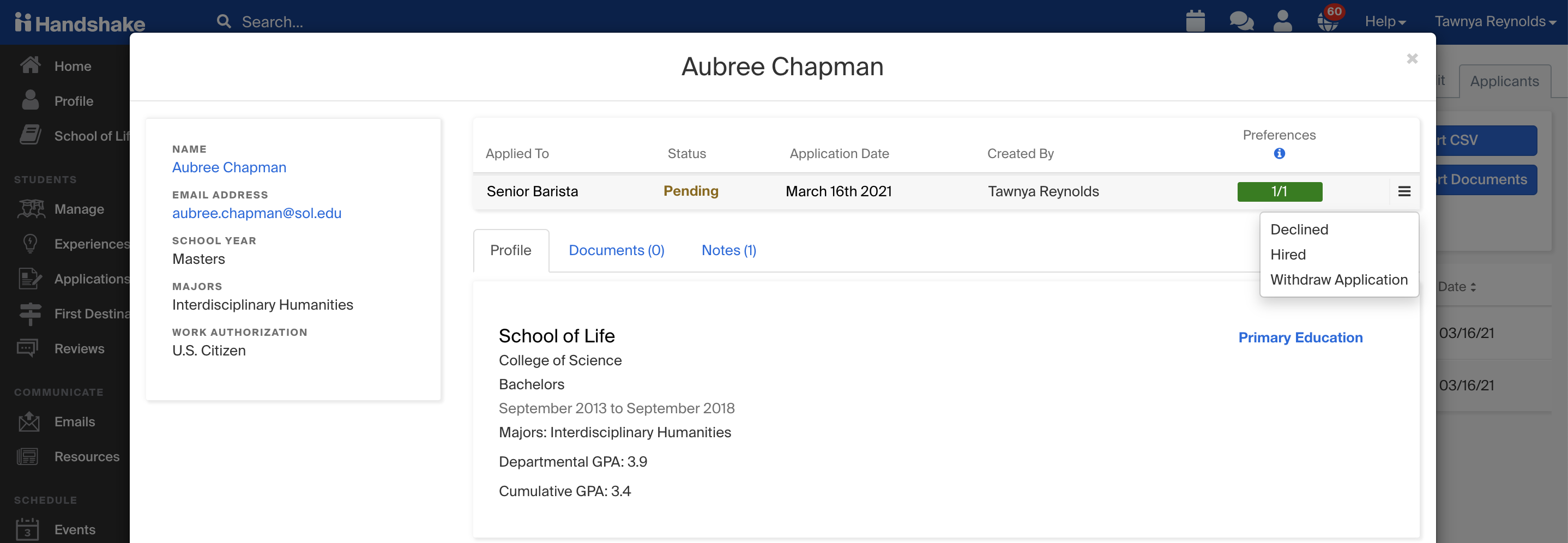Viewport: 1568px width, 543px height.
Task: Click the Preferences info icon
Action: click(x=1279, y=153)
